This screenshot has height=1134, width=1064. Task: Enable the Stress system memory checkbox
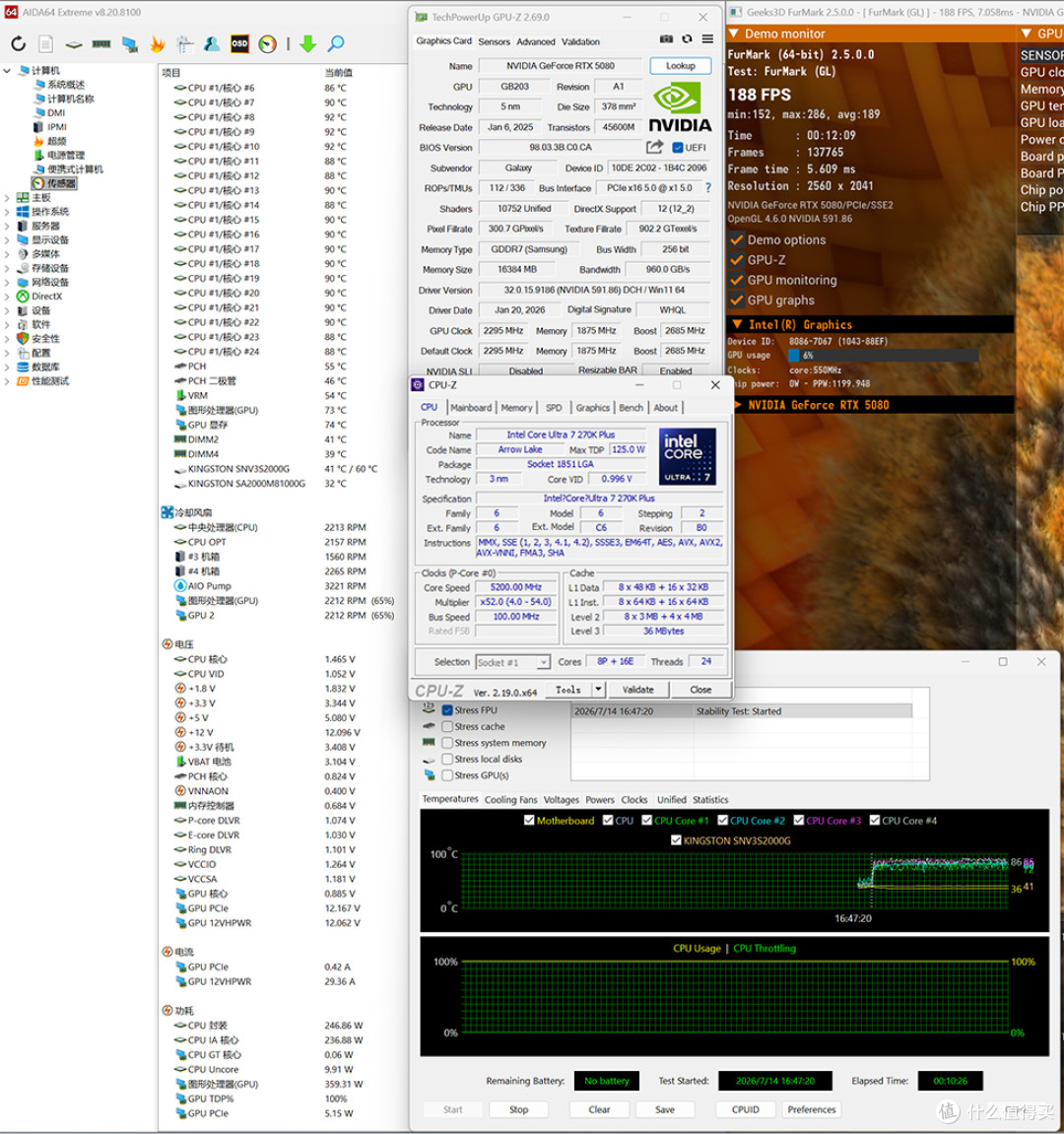coord(447,743)
